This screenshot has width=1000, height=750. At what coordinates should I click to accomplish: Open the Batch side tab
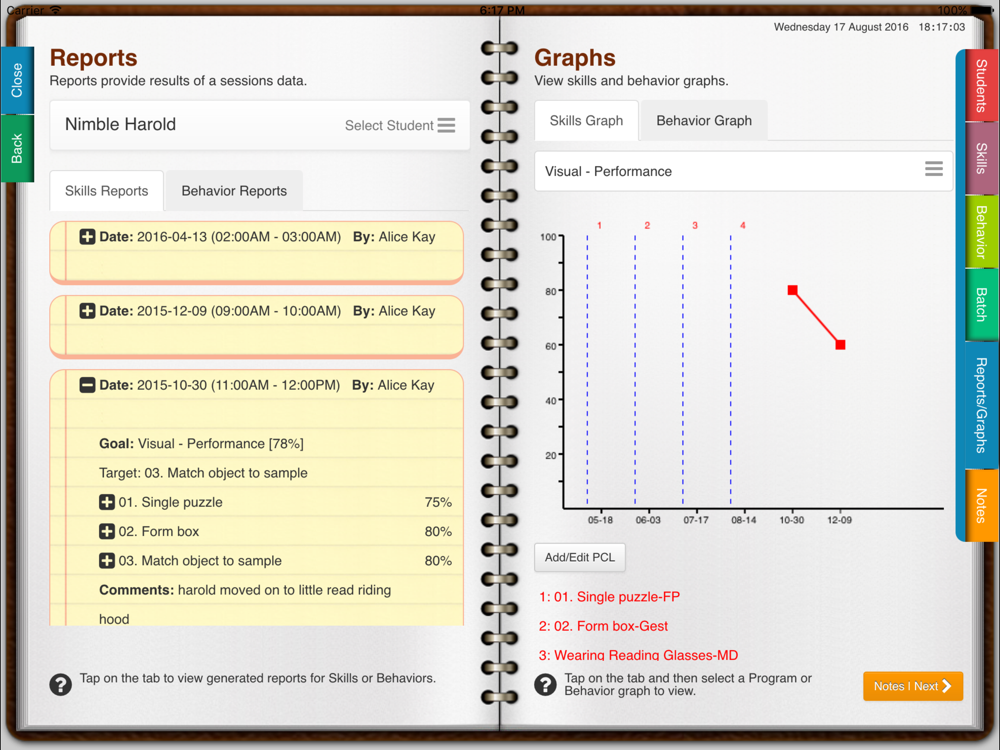pos(980,305)
